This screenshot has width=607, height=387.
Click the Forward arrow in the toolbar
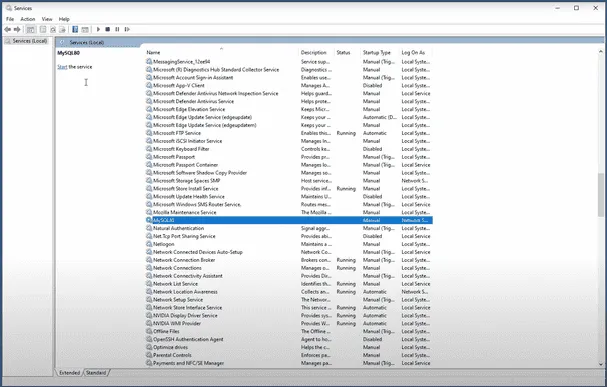17,29
